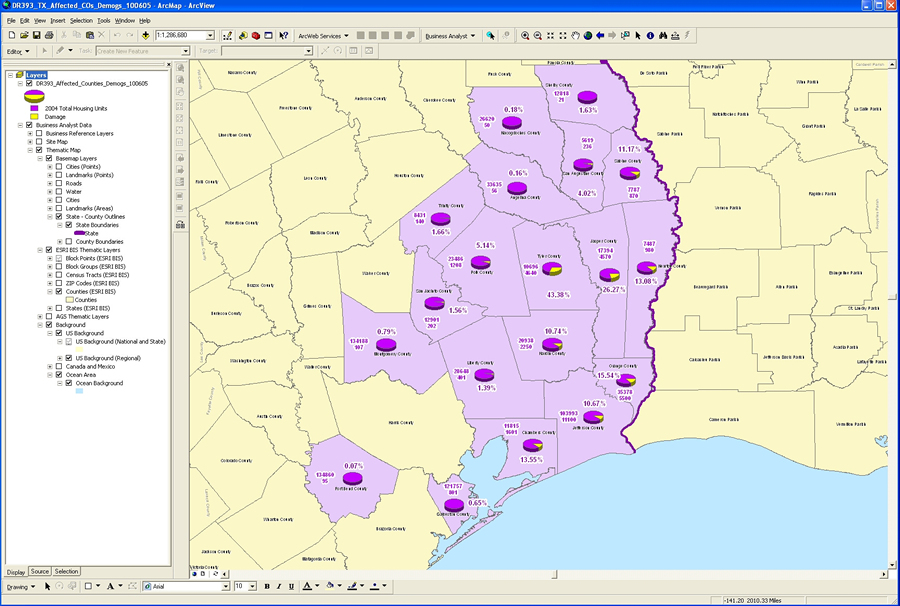900x606 pixels.
Task: Collapse the Background group node
Action: 40,325
